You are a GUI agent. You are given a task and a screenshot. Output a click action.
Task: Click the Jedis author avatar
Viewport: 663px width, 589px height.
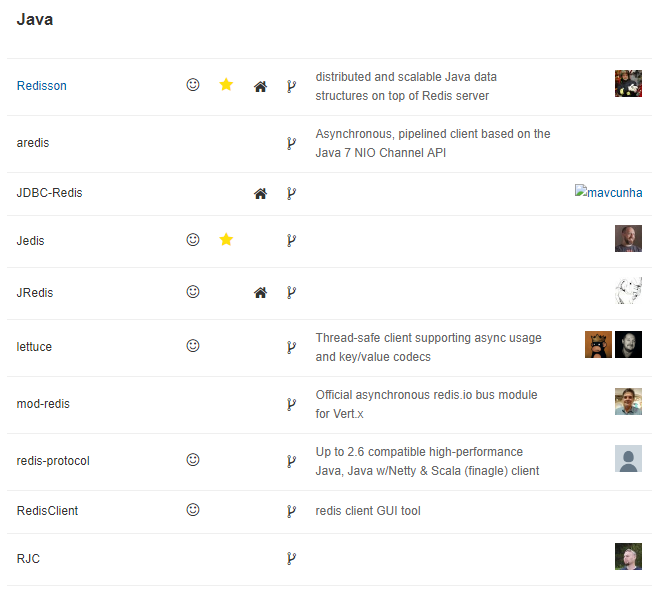pyautogui.click(x=628, y=239)
